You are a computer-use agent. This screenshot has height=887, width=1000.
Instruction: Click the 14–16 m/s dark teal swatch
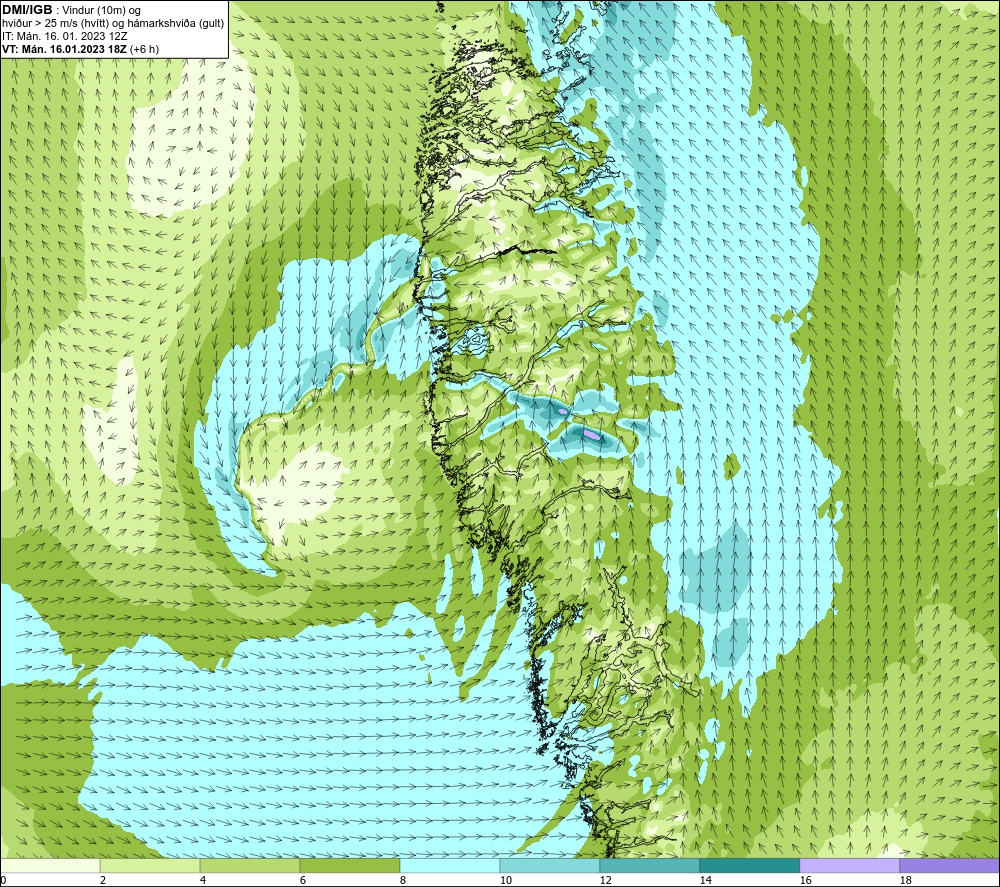point(749,865)
